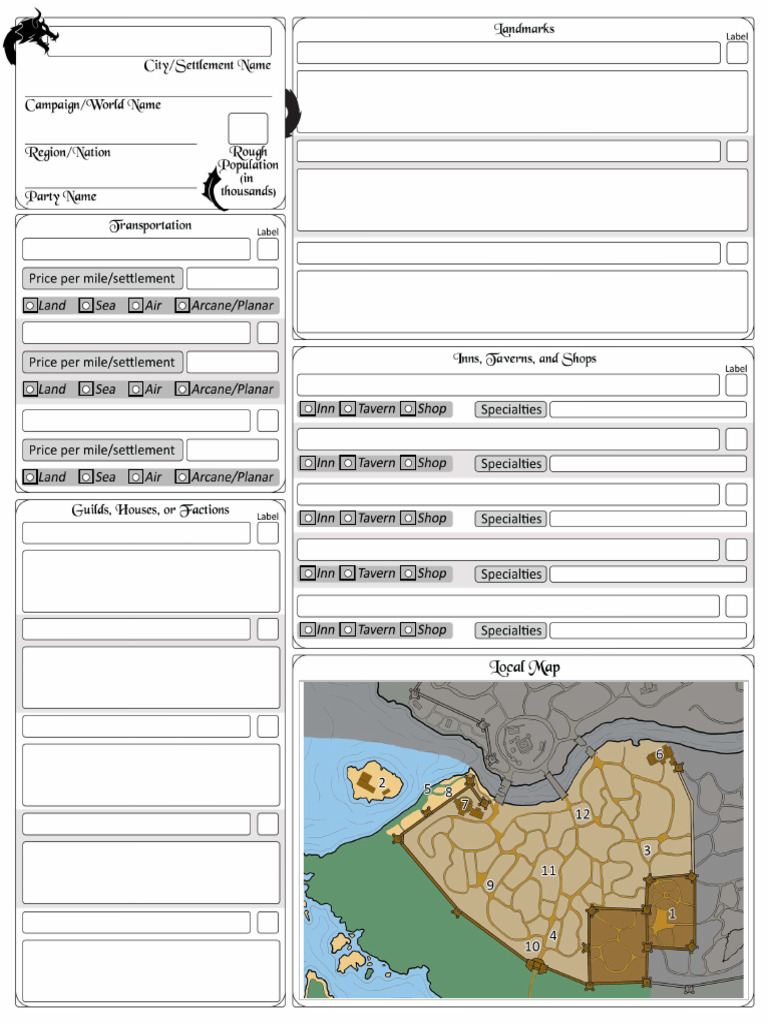Click the first Guilds, Houses, or Factions name field
This screenshot has width=768, height=1024.
click(136, 533)
